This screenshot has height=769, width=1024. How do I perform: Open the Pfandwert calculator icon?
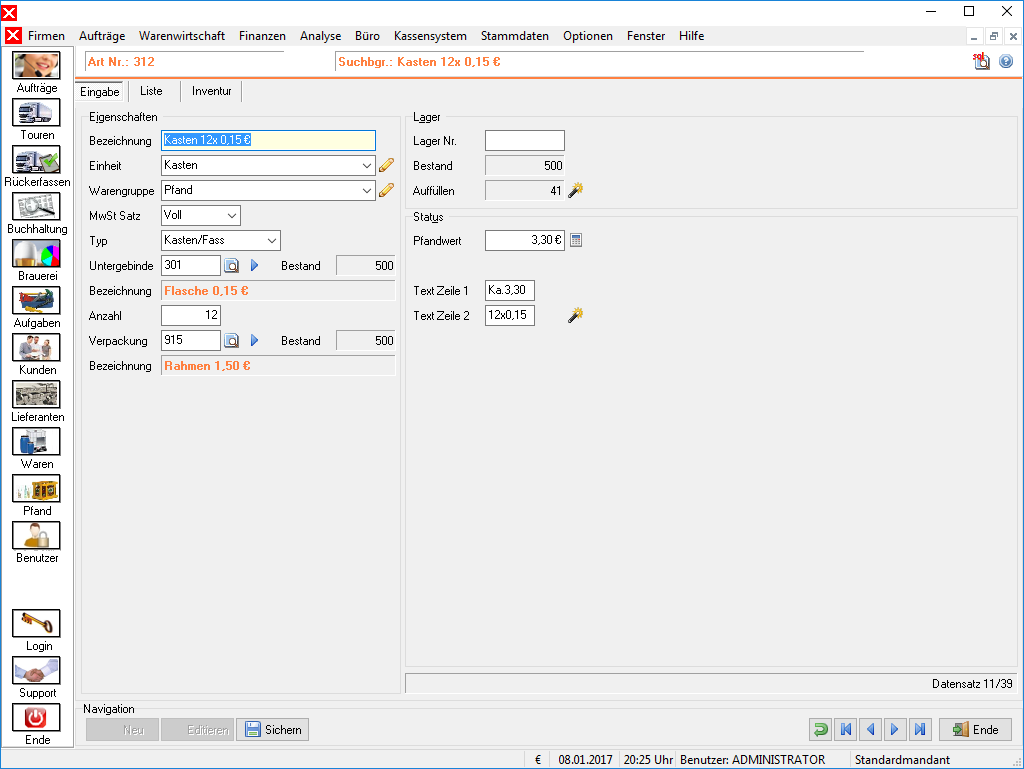576,240
